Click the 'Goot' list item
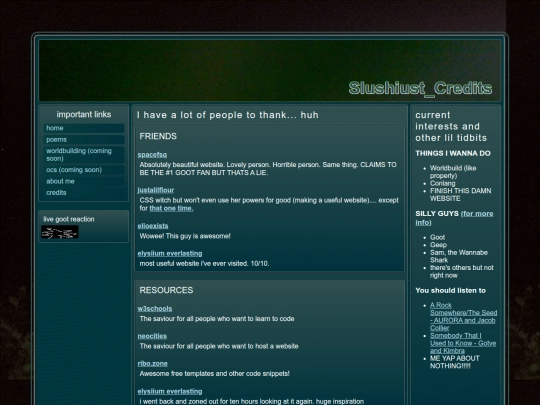540x405 pixels. pyautogui.click(x=437, y=237)
